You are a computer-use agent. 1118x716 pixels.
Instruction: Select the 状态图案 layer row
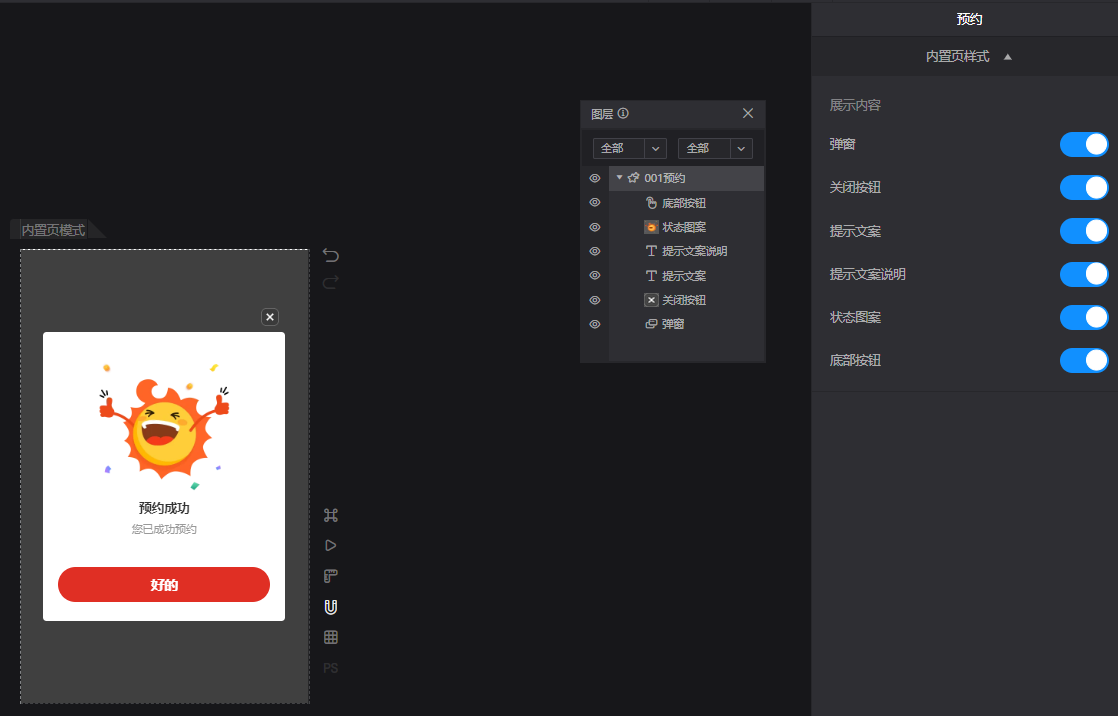click(x=687, y=227)
